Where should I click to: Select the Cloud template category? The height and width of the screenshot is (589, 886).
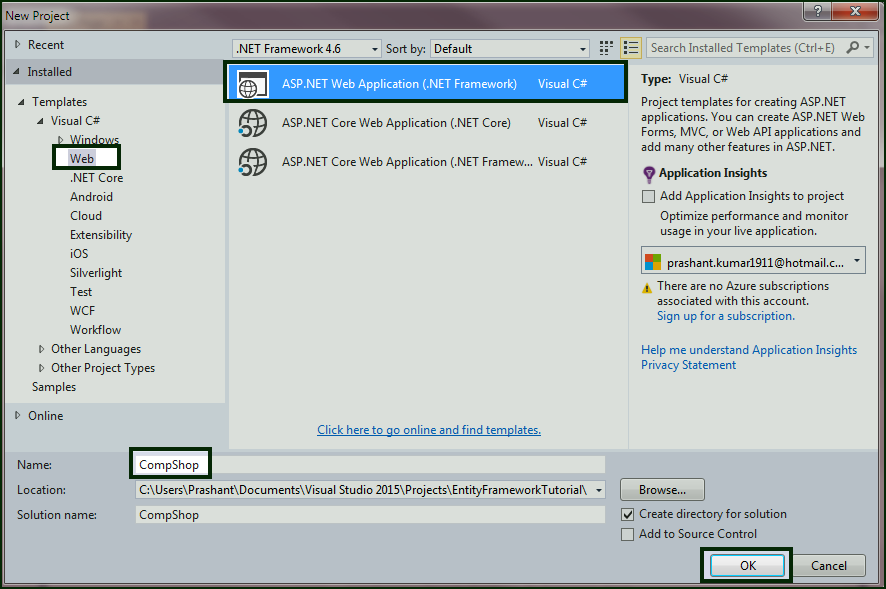pos(86,216)
